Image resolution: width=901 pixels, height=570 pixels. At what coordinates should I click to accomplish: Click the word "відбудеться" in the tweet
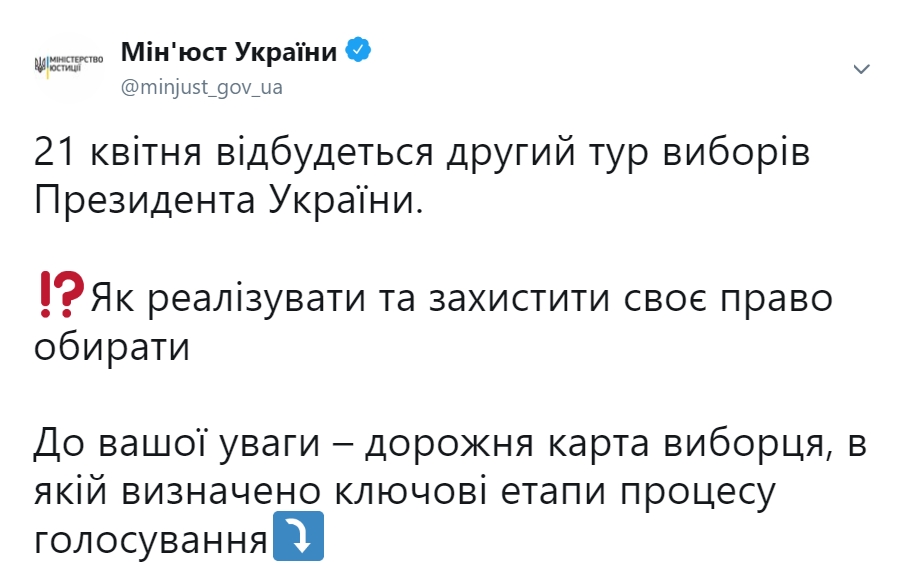pyautogui.click(x=325, y=153)
